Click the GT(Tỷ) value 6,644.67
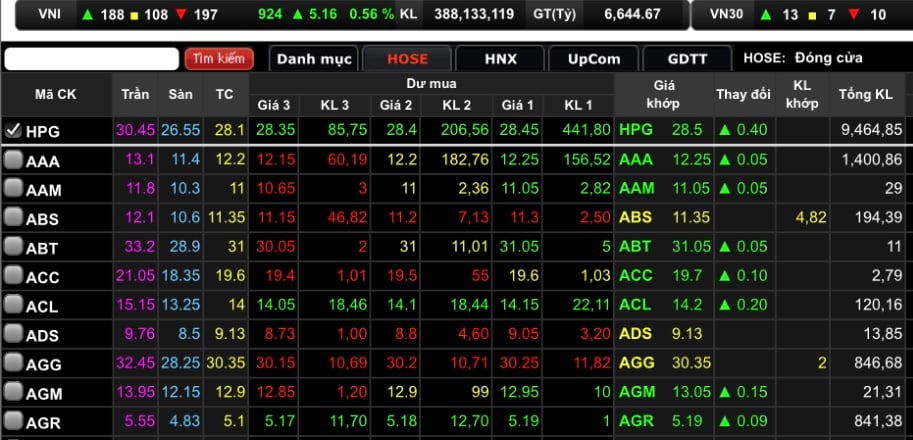The width and height of the screenshot is (913, 440). point(632,14)
